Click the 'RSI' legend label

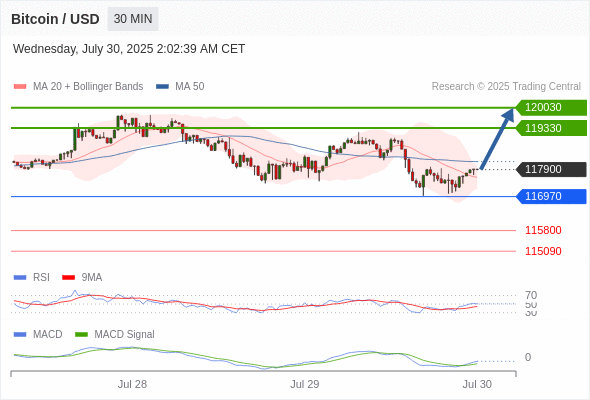41,278
